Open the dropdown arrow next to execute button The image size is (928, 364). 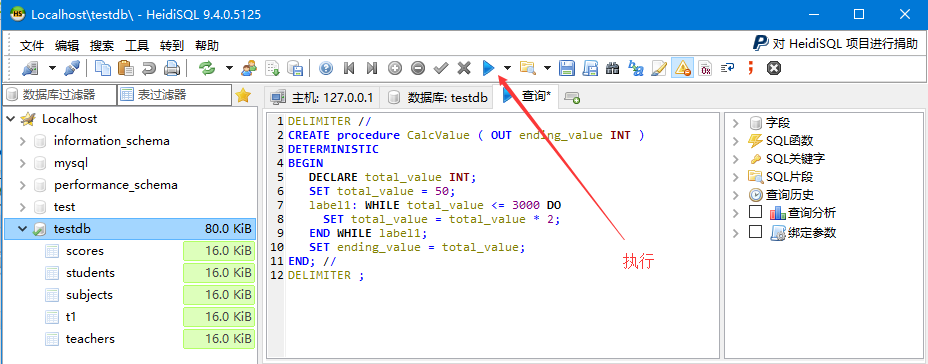click(x=507, y=68)
